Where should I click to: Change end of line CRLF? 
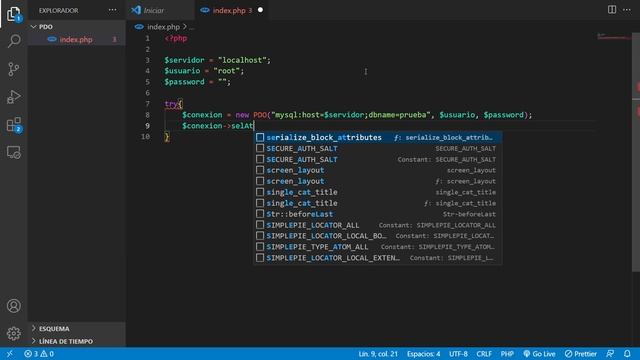[x=484, y=353]
